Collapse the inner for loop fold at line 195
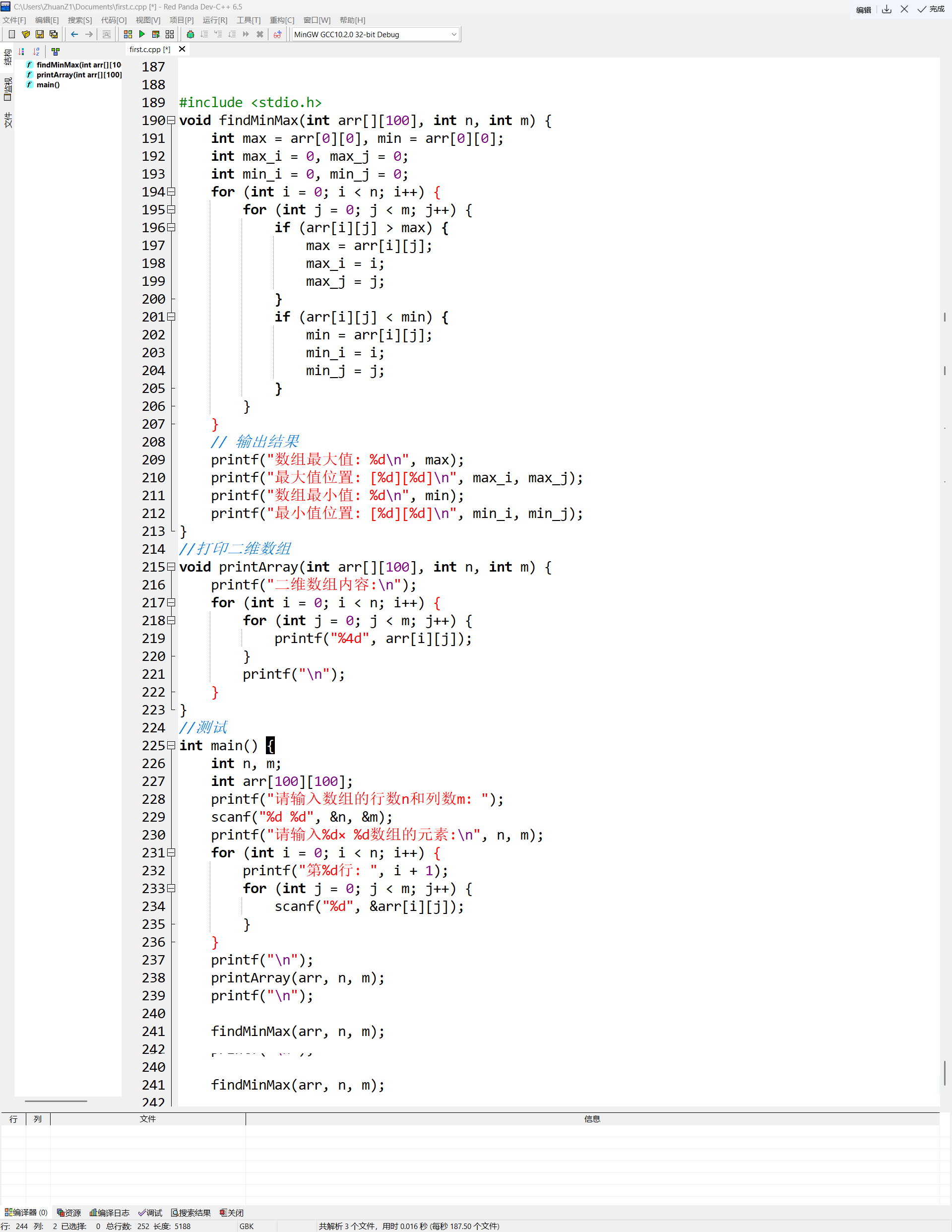 [171, 210]
